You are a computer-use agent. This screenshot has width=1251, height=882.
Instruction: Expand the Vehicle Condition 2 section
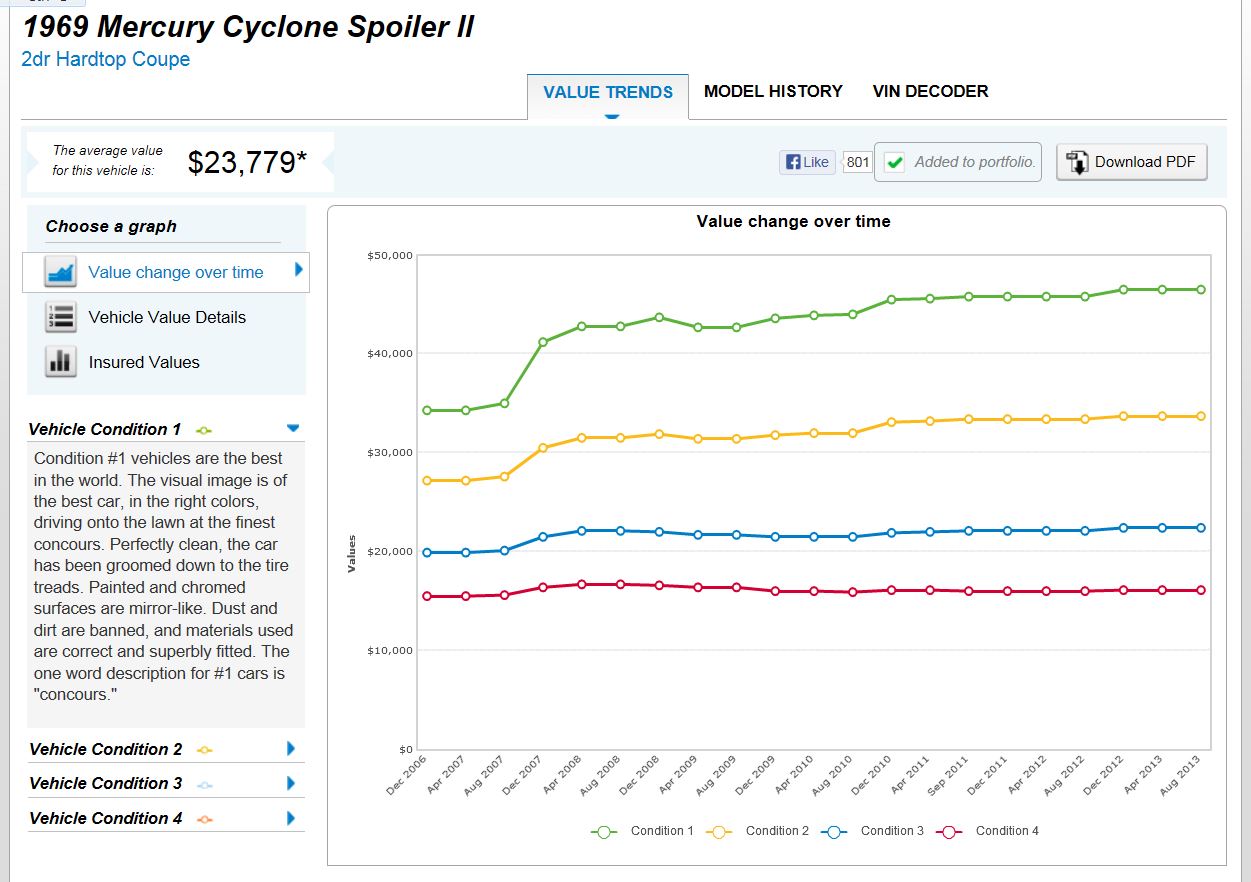291,748
